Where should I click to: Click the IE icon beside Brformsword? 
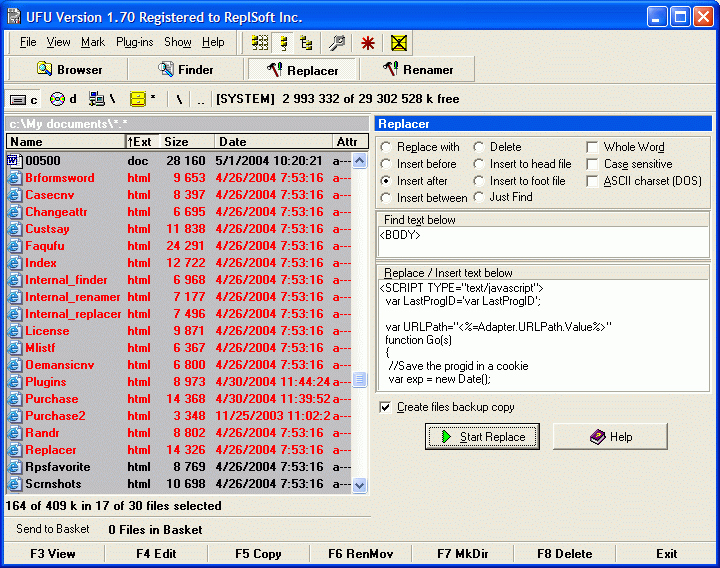tap(15, 178)
